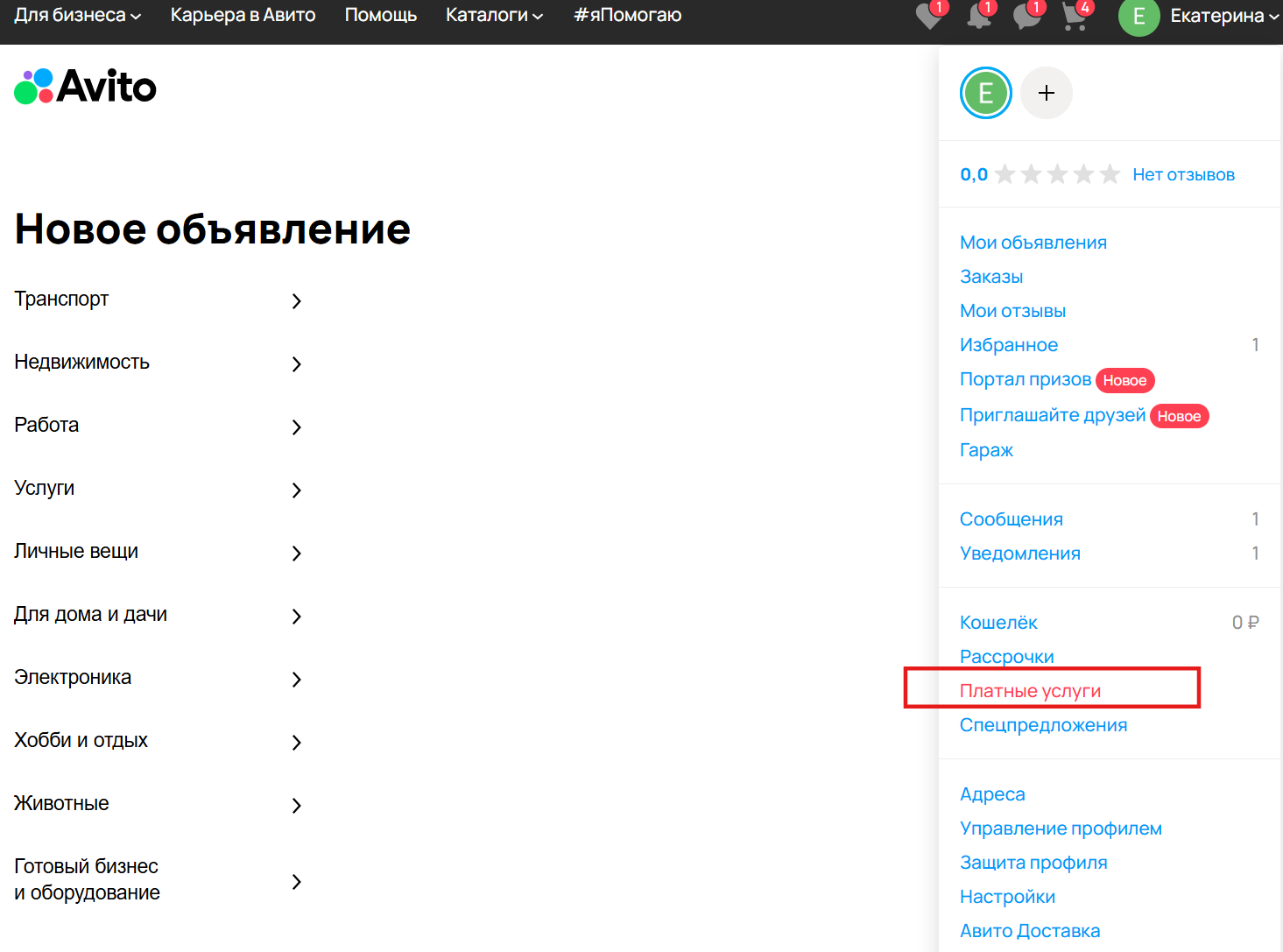
Task: Select the Помощь menu item
Action: tap(381, 15)
